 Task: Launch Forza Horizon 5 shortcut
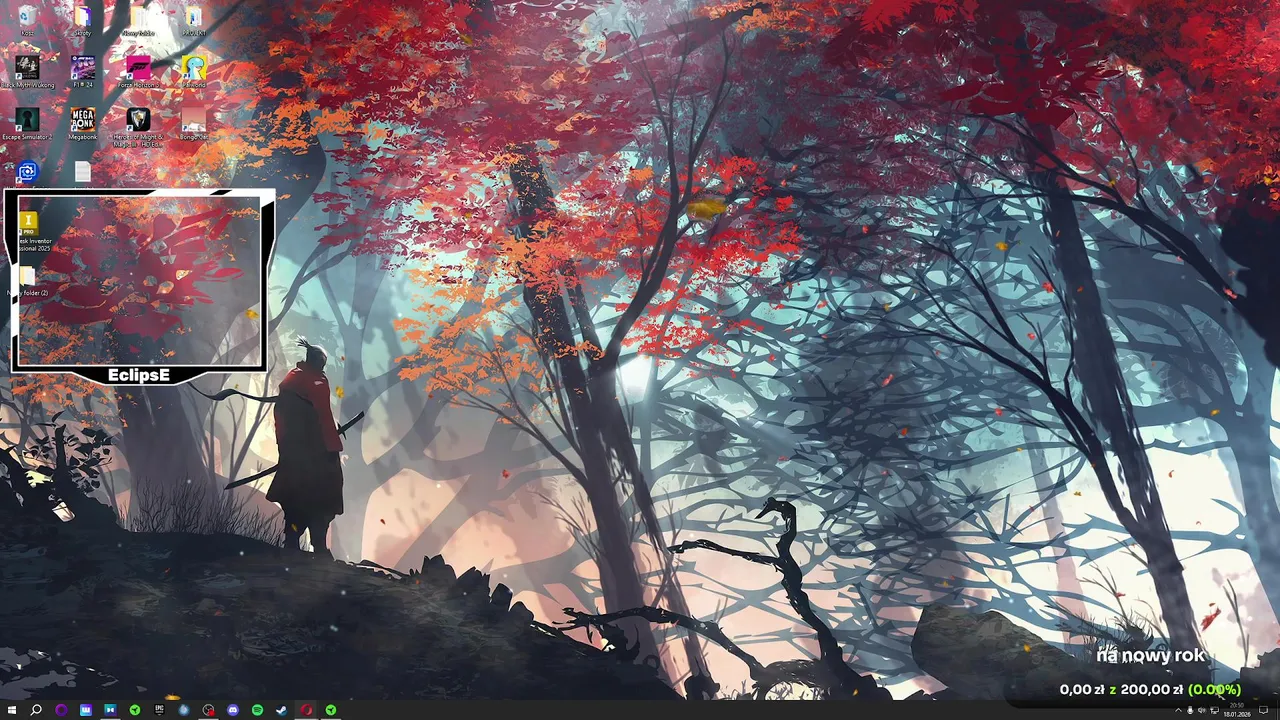pyautogui.click(x=138, y=72)
